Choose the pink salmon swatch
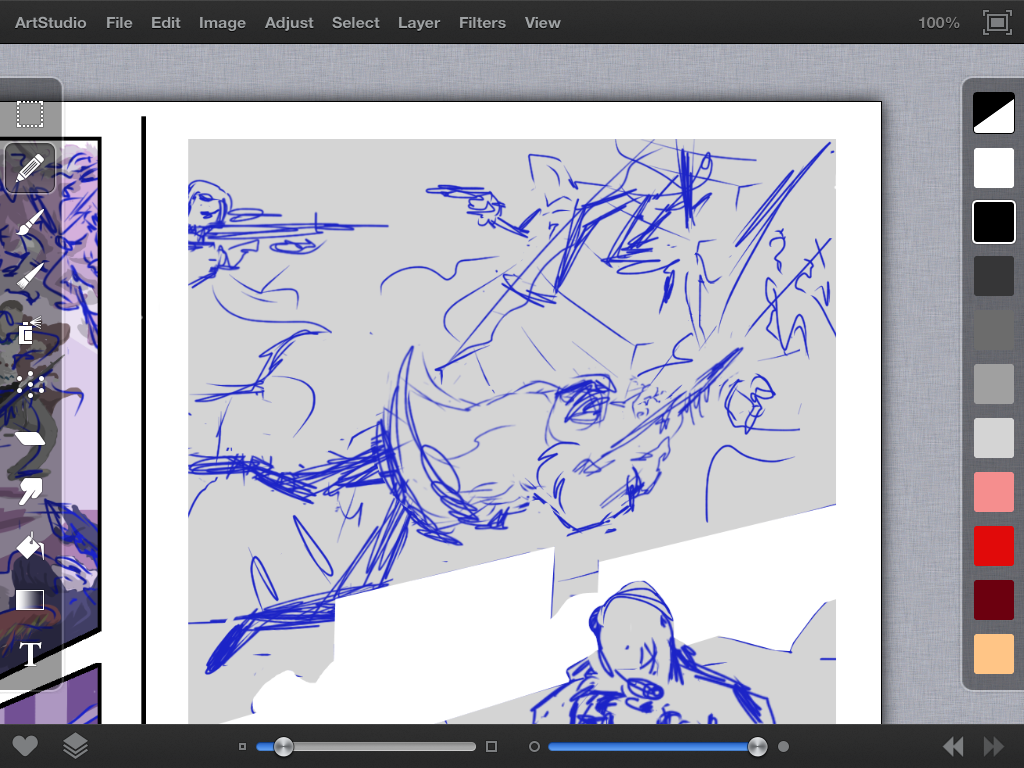1024x768 pixels. point(993,492)
